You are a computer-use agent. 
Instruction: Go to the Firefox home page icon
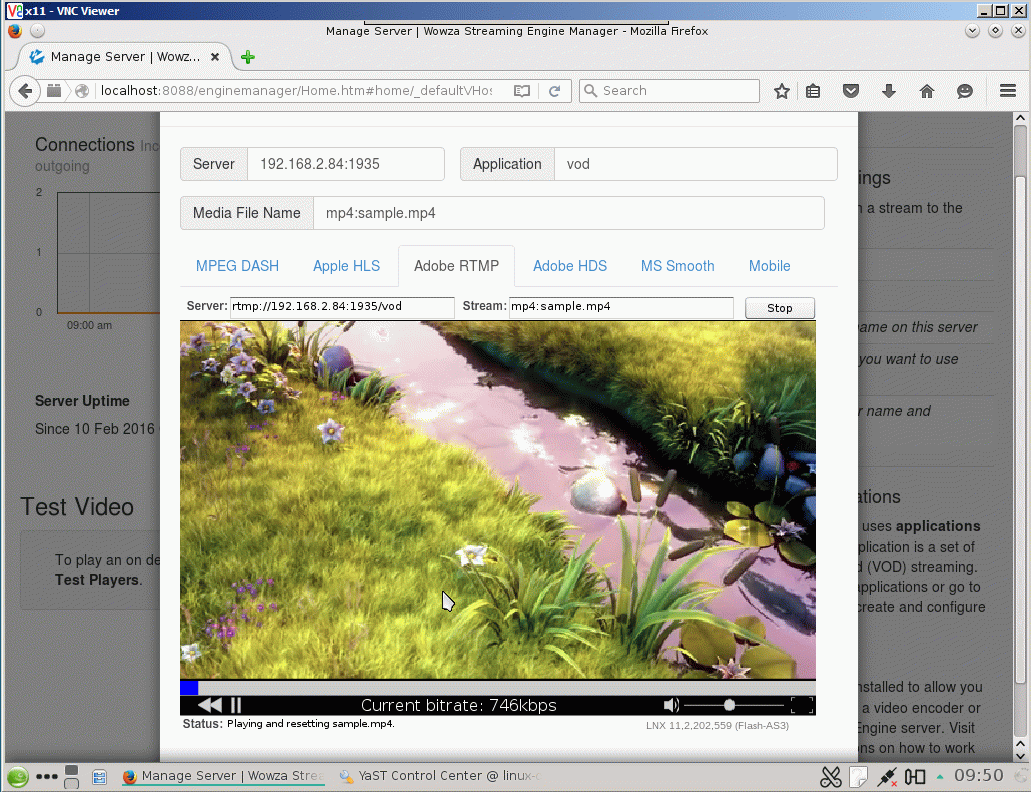click(x=926, y=91)
